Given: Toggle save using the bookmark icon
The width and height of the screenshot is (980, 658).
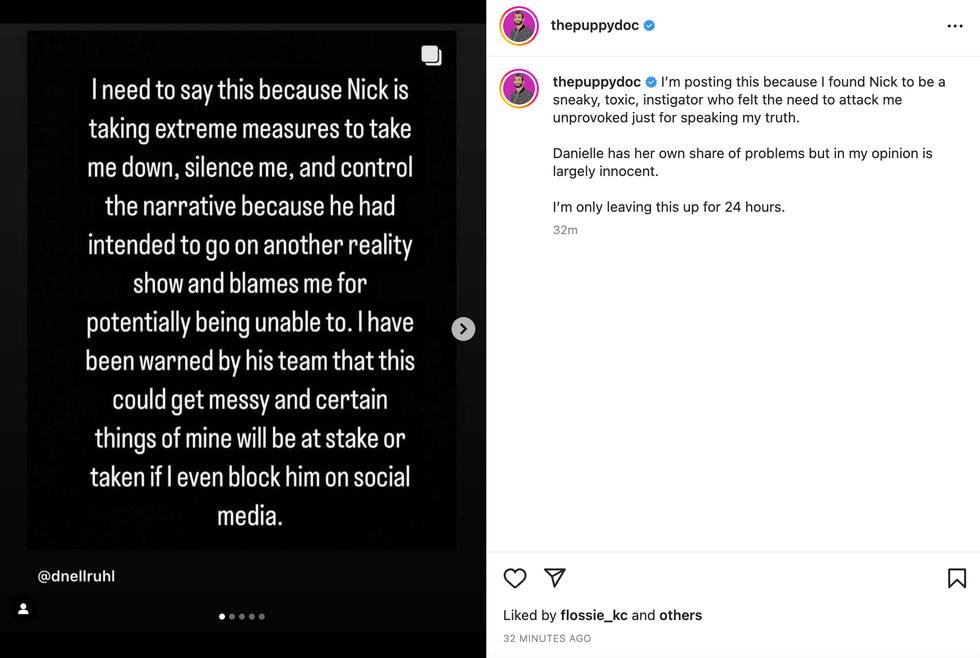Looking at the screenshot, I should pyautogui.click(x=956, y=578).
